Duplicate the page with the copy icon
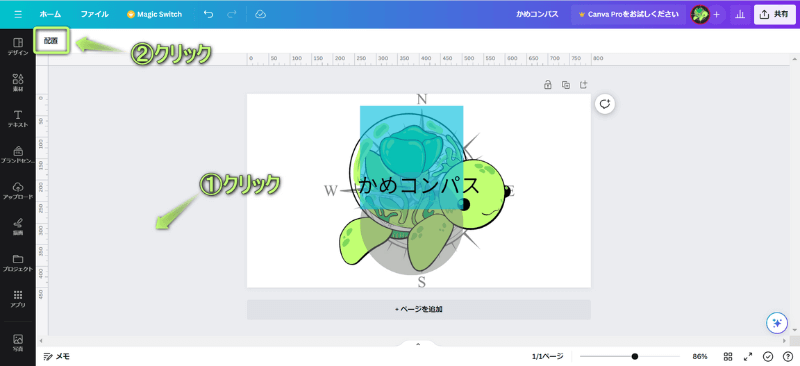This screenshot has width=800, height=366. tap(565, 85)
